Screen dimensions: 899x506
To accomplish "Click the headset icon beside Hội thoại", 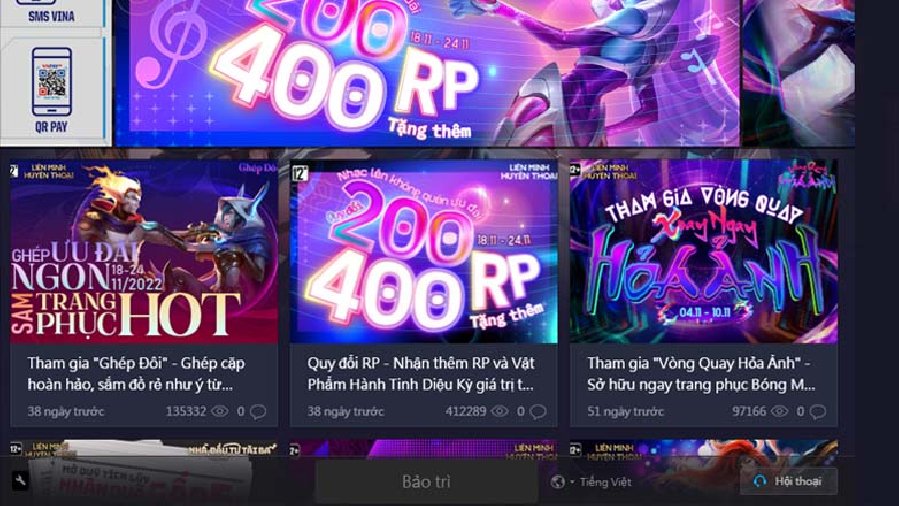I will tap(760, 481).
